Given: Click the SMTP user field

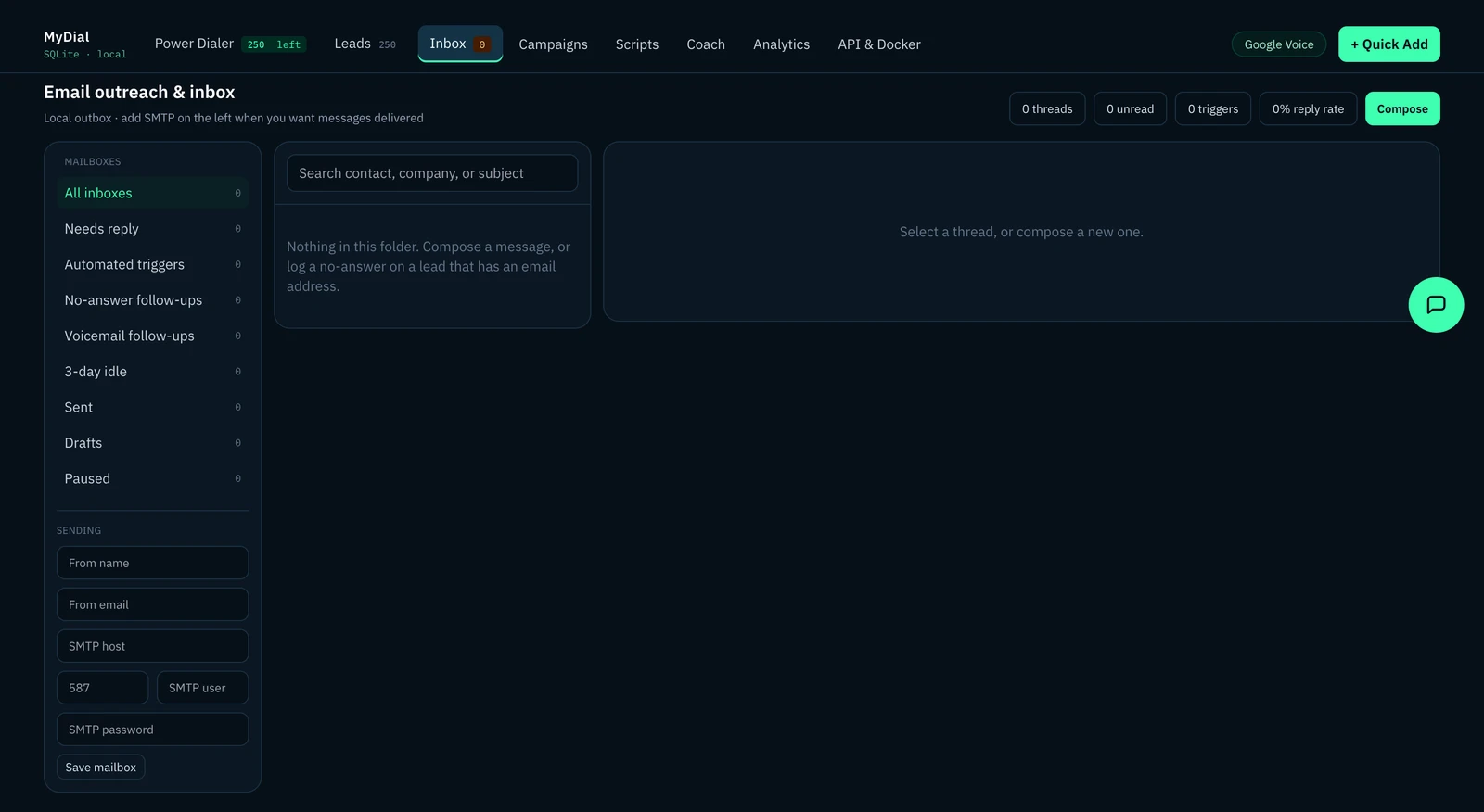Looking at the screenshot, I should pyautogui.click(x=203, y=688).
